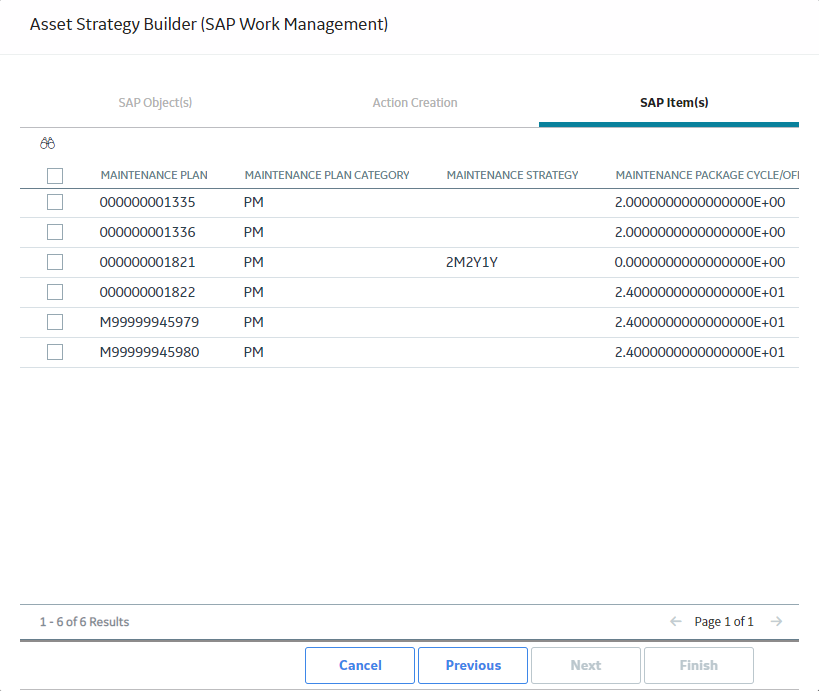819x691 pixels.
Task: Sort by Maintenance Package Cycle header
Action: click(707, 175)
